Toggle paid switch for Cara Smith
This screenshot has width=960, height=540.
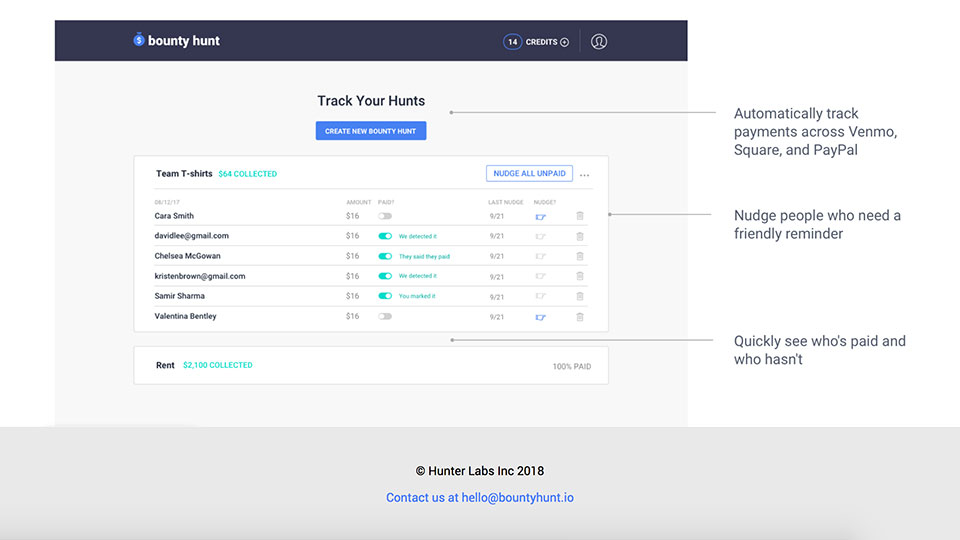coord(384,216)
